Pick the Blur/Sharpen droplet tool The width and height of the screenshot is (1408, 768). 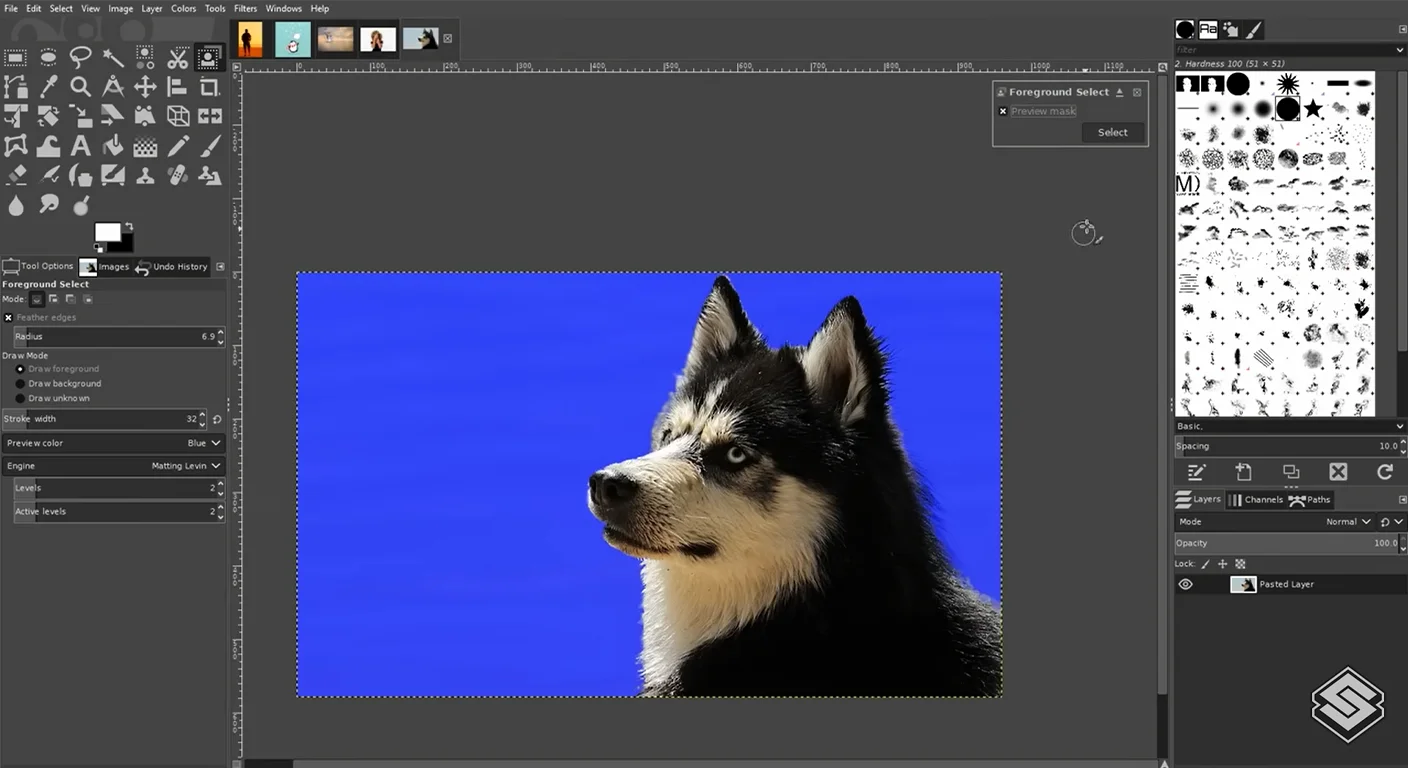pyautogui.click(x=16, y=205)
